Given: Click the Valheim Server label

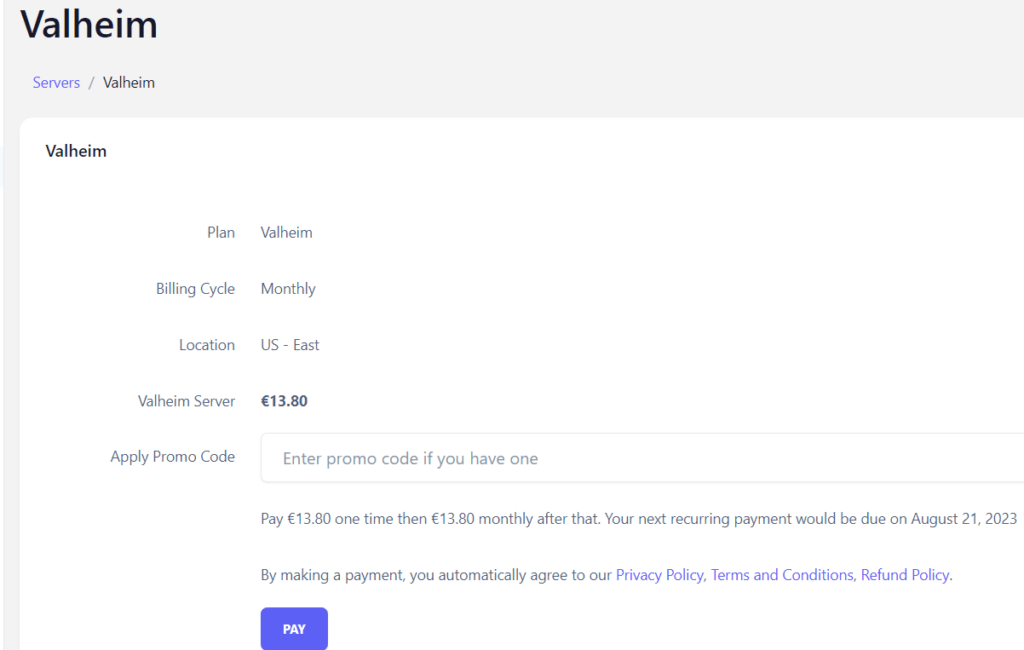Looking at the screenshot, I should [186, 401].
